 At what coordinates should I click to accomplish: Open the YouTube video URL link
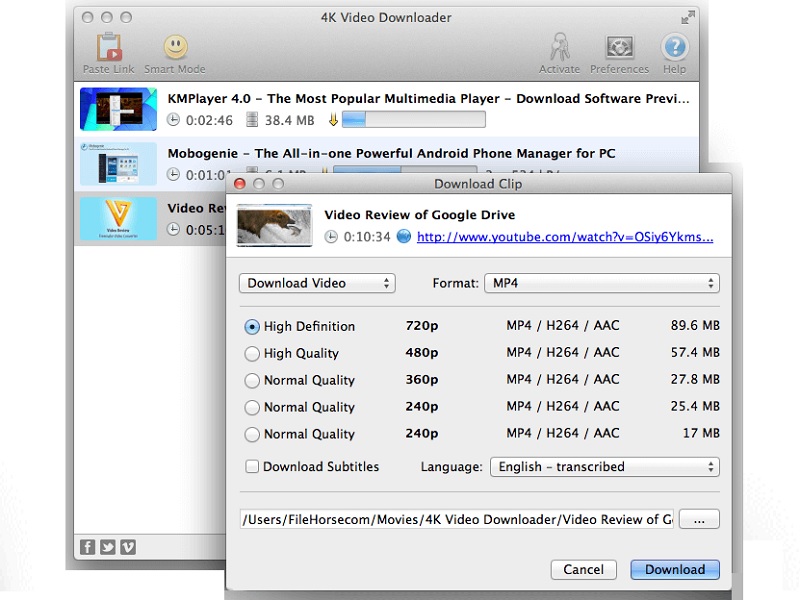tap(565, 237)
